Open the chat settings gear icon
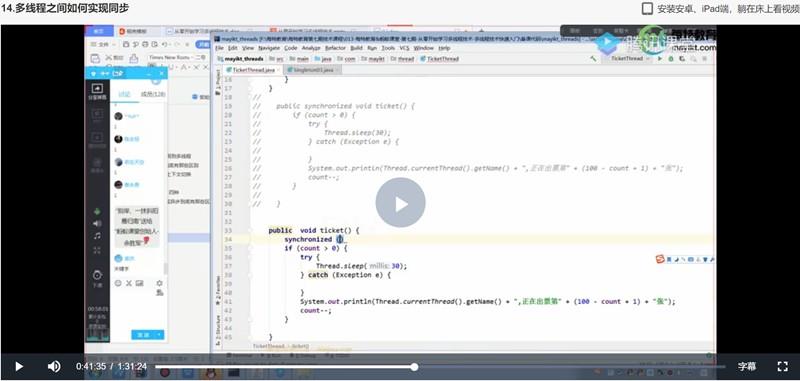This screenshot has height=381, width=800. (x=159, y=283)
